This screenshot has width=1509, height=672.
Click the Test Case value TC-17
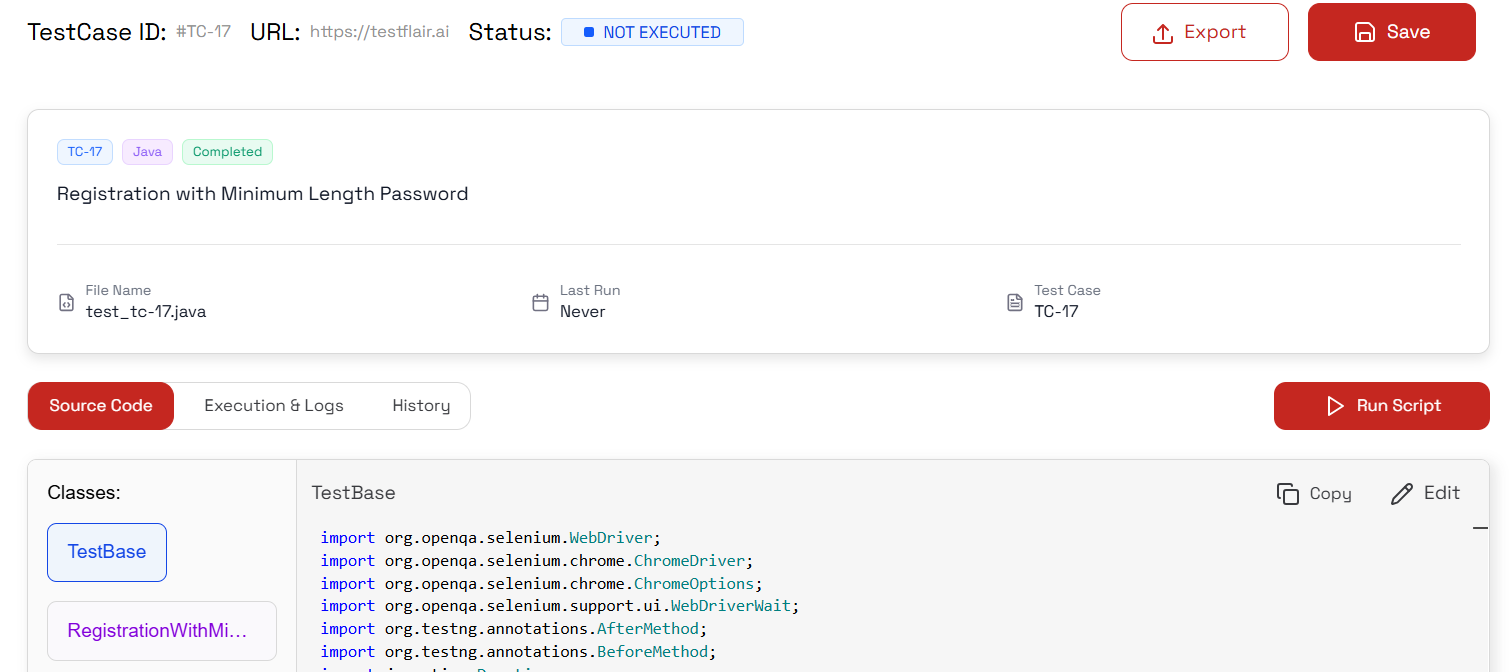click(1056, 311)
